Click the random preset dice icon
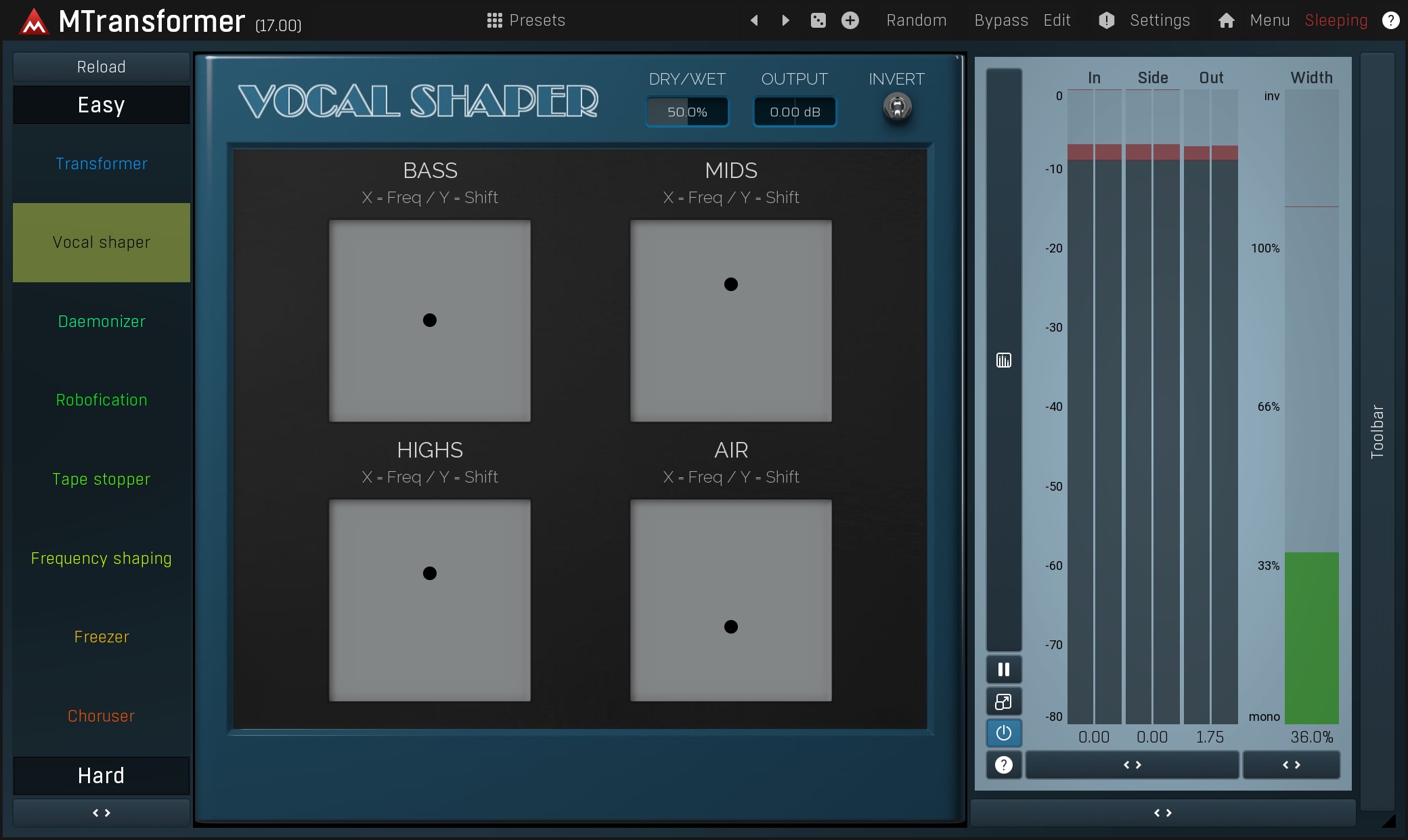This screenshot has width=1408, height=840. coord(818,20)
